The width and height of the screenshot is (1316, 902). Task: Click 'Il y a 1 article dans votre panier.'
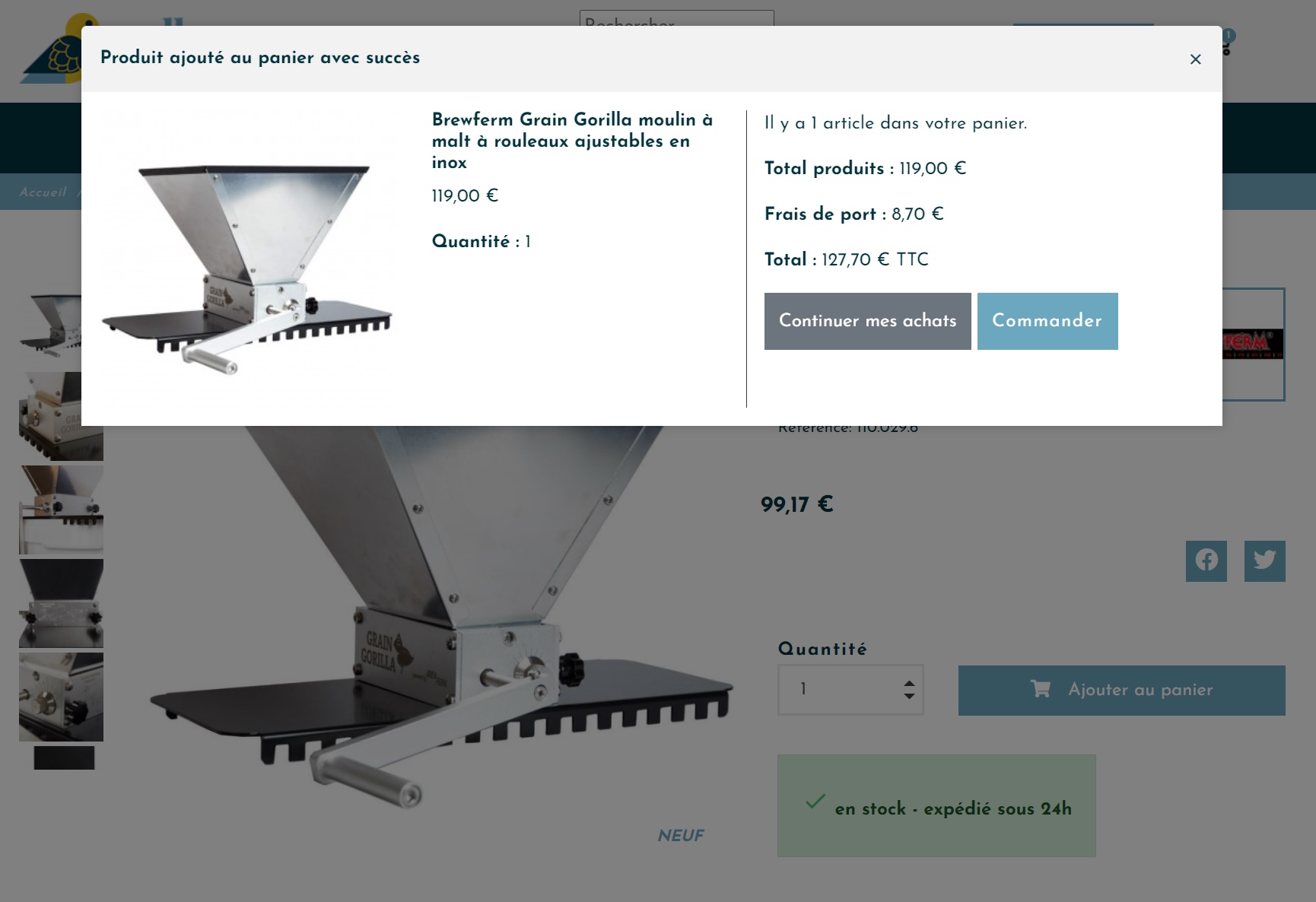tap(895, 123)
